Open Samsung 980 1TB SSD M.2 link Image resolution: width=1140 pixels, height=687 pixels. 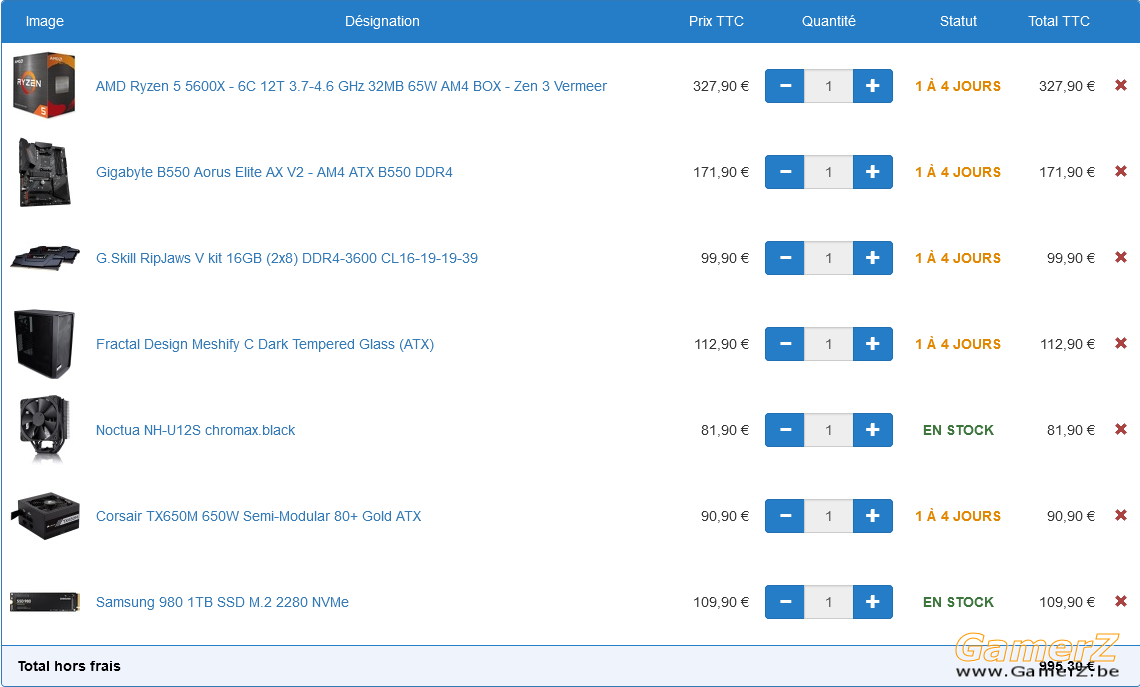click(x=222, y=602)
